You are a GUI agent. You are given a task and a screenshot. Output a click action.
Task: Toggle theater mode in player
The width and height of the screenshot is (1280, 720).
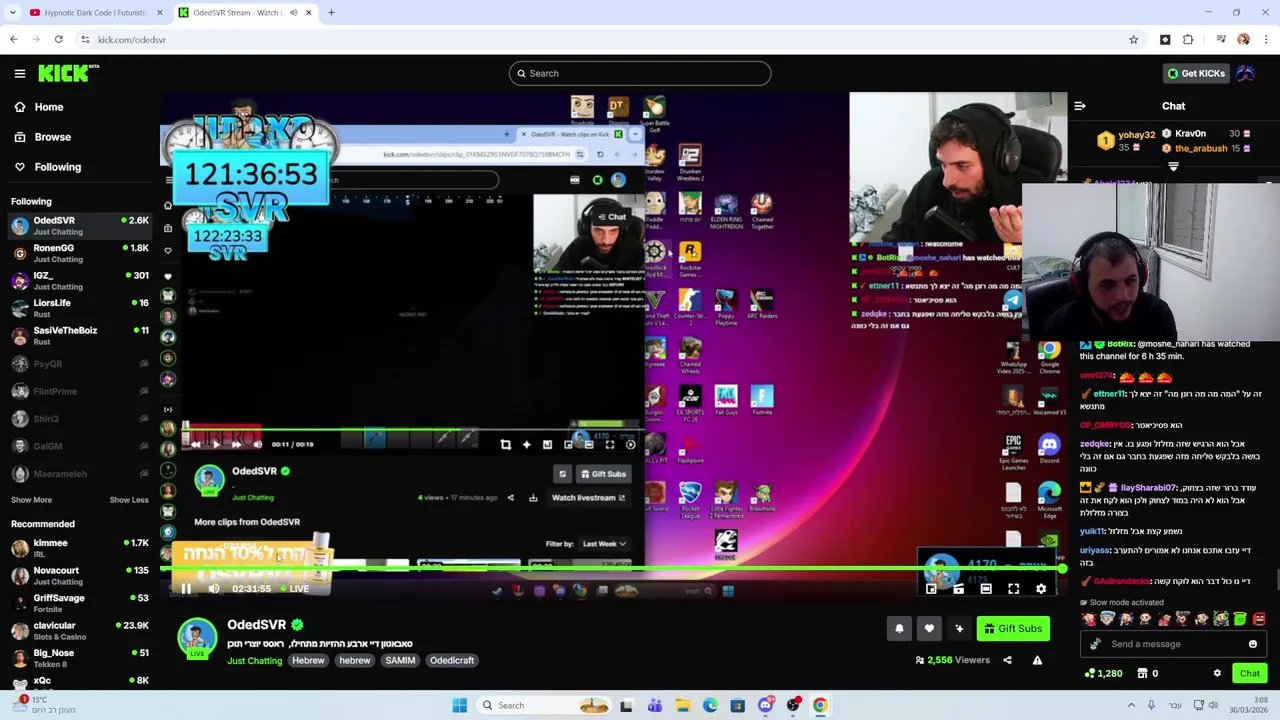click(x=986, y=589)
